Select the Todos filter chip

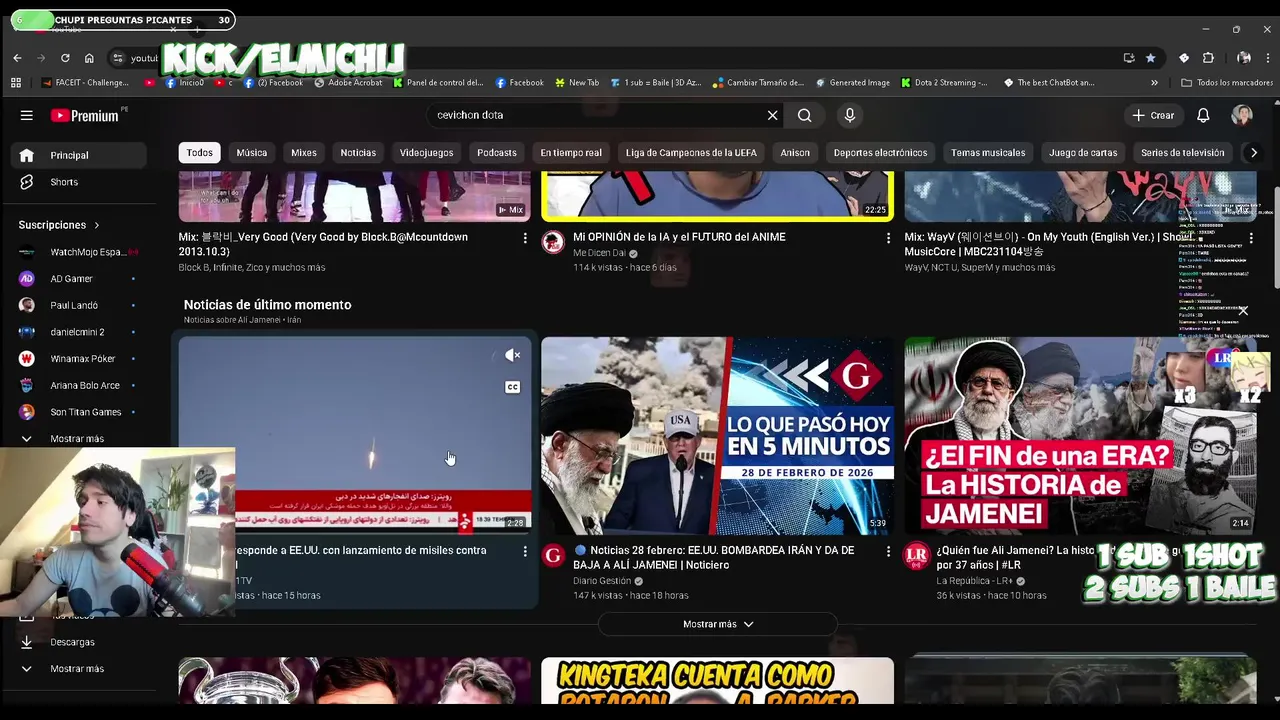pyautogui.click(x=199, y=153)
